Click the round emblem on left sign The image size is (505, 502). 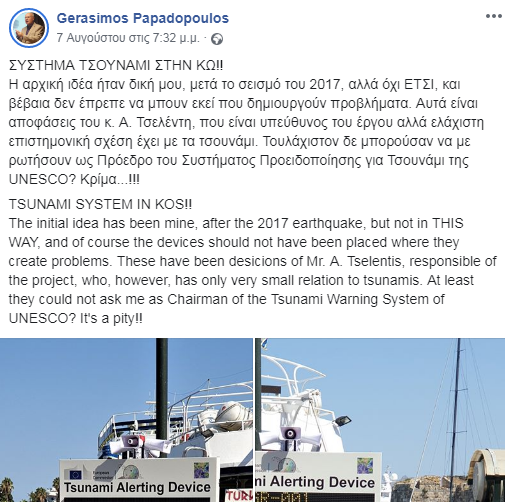click(131, 473)
